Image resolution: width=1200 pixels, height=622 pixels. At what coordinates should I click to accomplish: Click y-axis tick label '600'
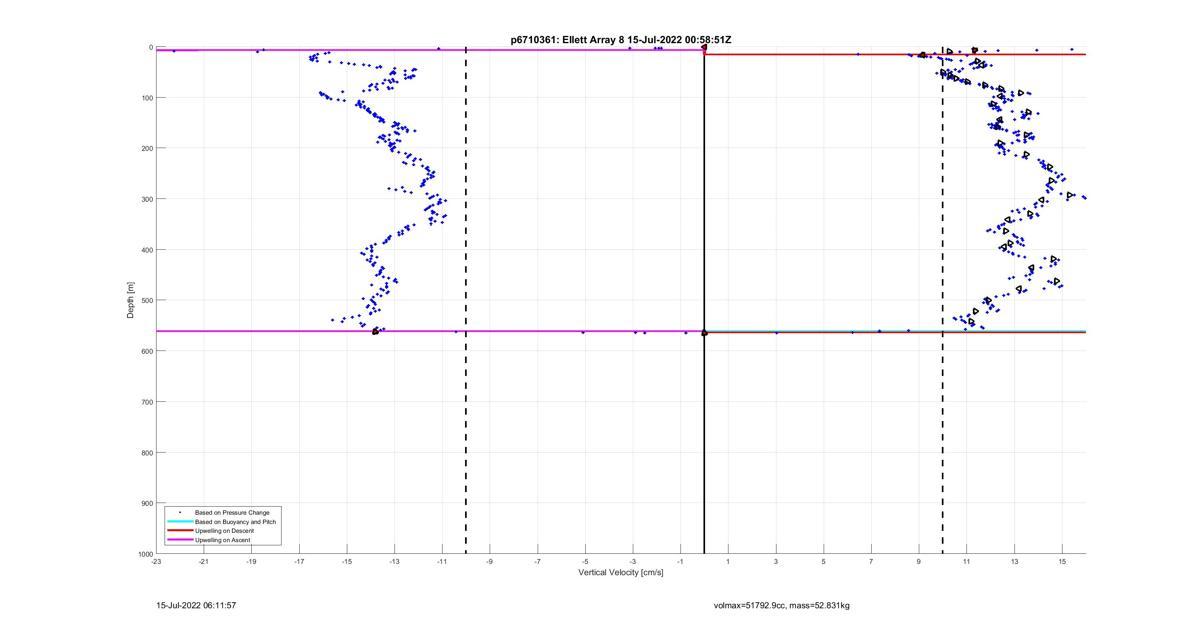(x=146, y=351)
